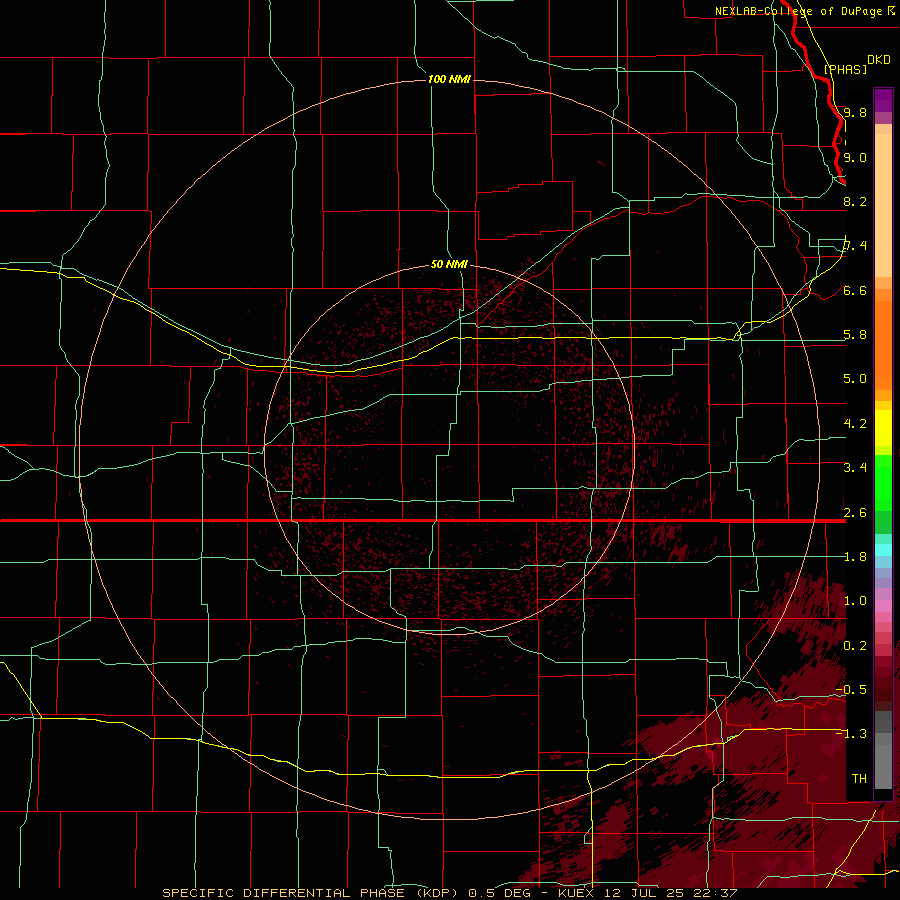Image resolution: width=900 pixels, height=900 pixels.
Task: Pick the bright yellow segment of the color bar
Action: [883, 428]
